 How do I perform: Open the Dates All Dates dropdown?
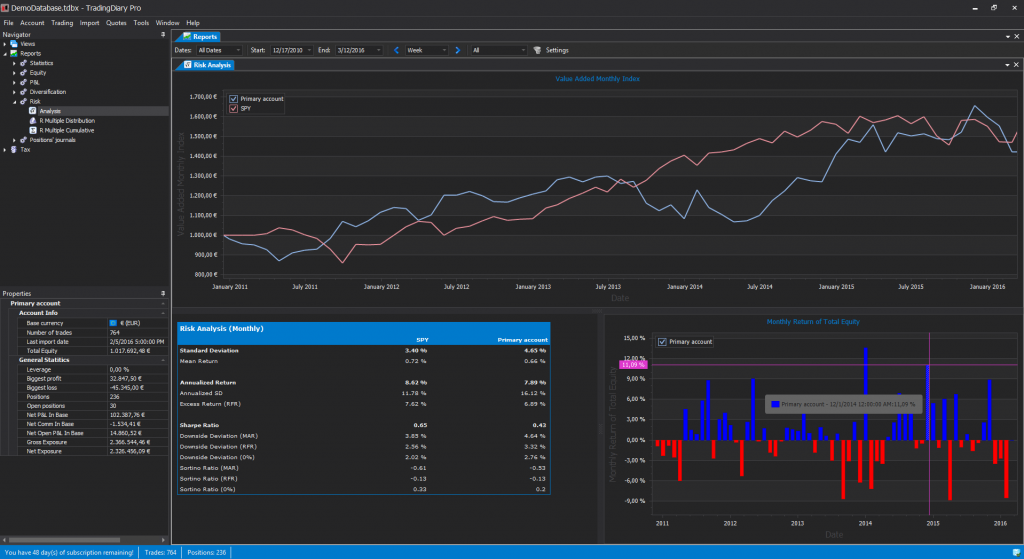pos(219,50)
